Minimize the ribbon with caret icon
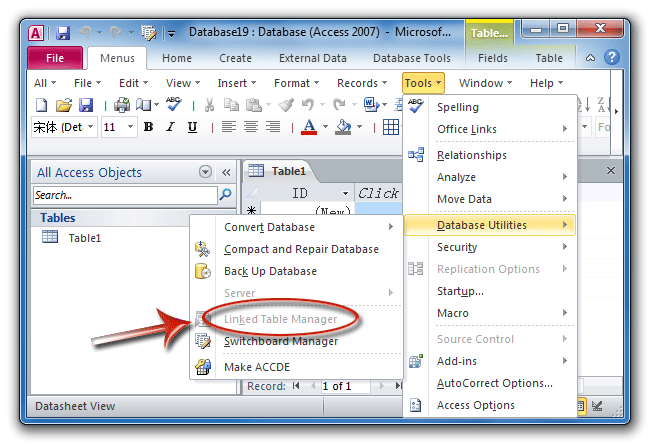 coord(590,58)
